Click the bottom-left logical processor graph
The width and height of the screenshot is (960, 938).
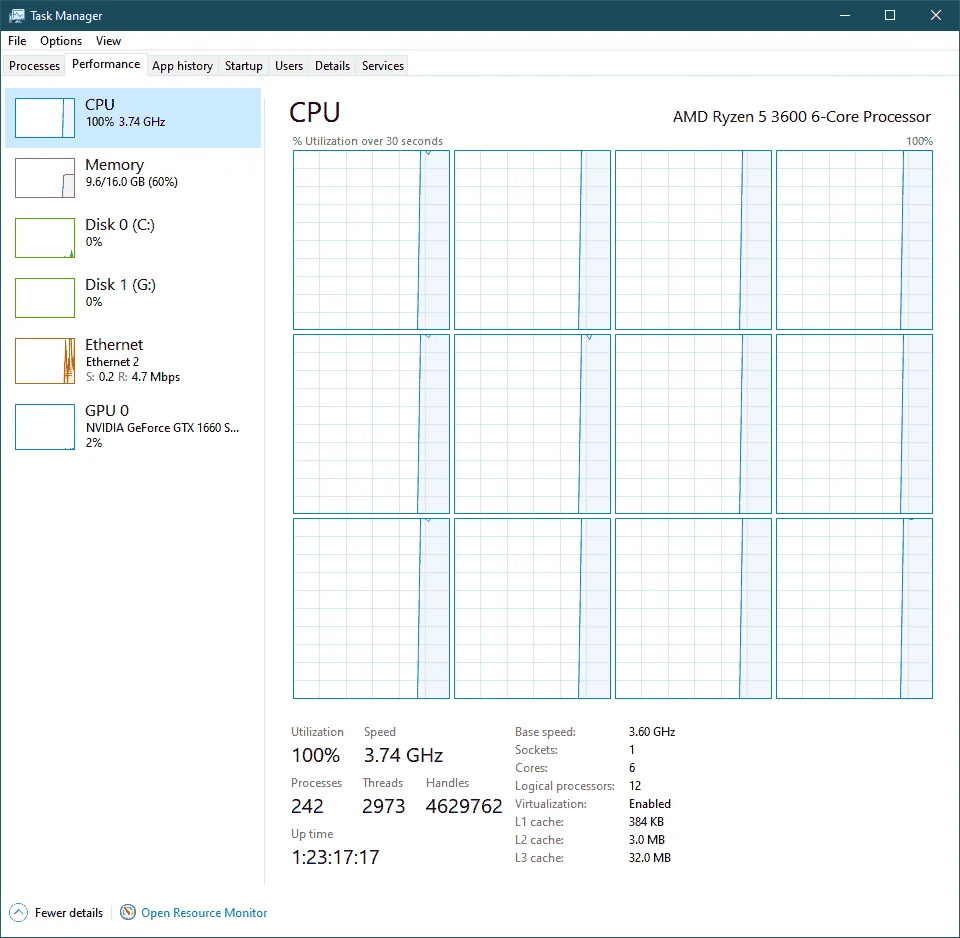pyautogui.click(x=371, y=609)
